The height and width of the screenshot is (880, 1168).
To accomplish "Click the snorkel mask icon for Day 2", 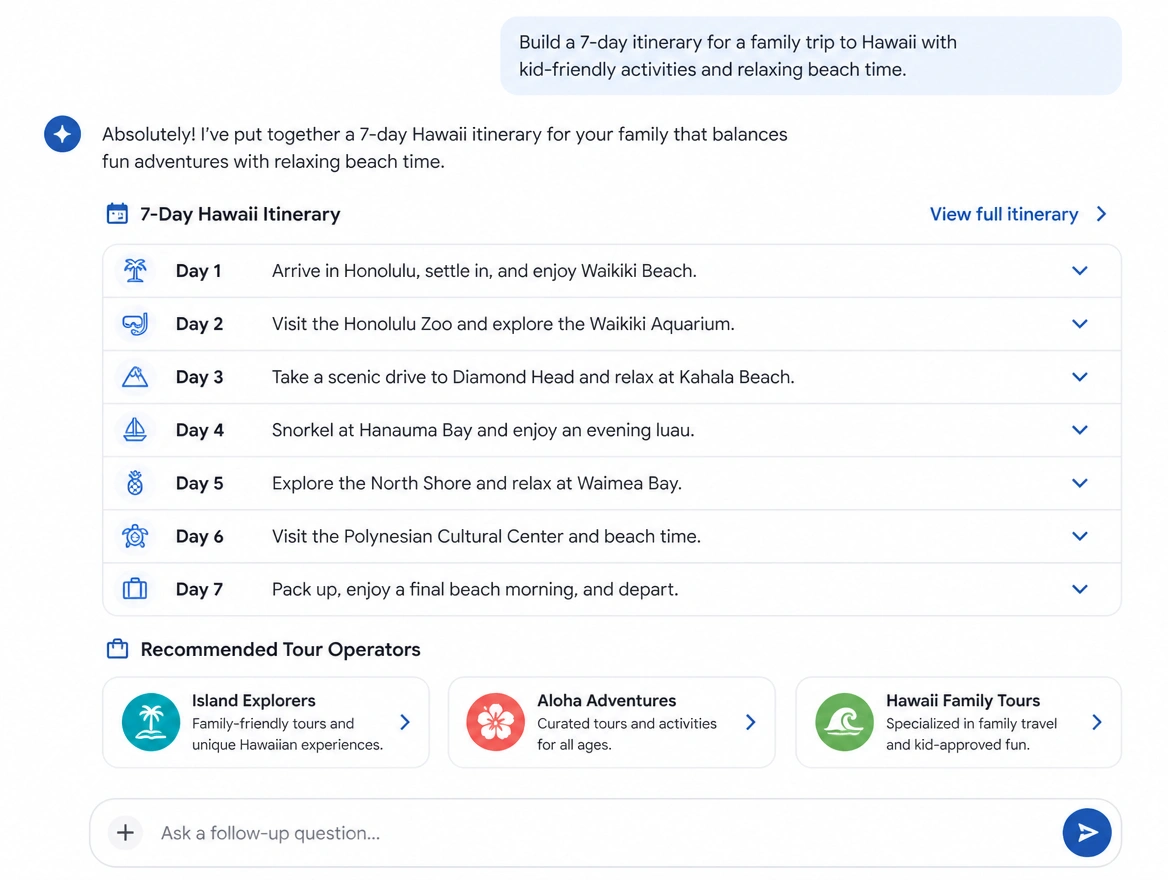I will coord(135,323).
